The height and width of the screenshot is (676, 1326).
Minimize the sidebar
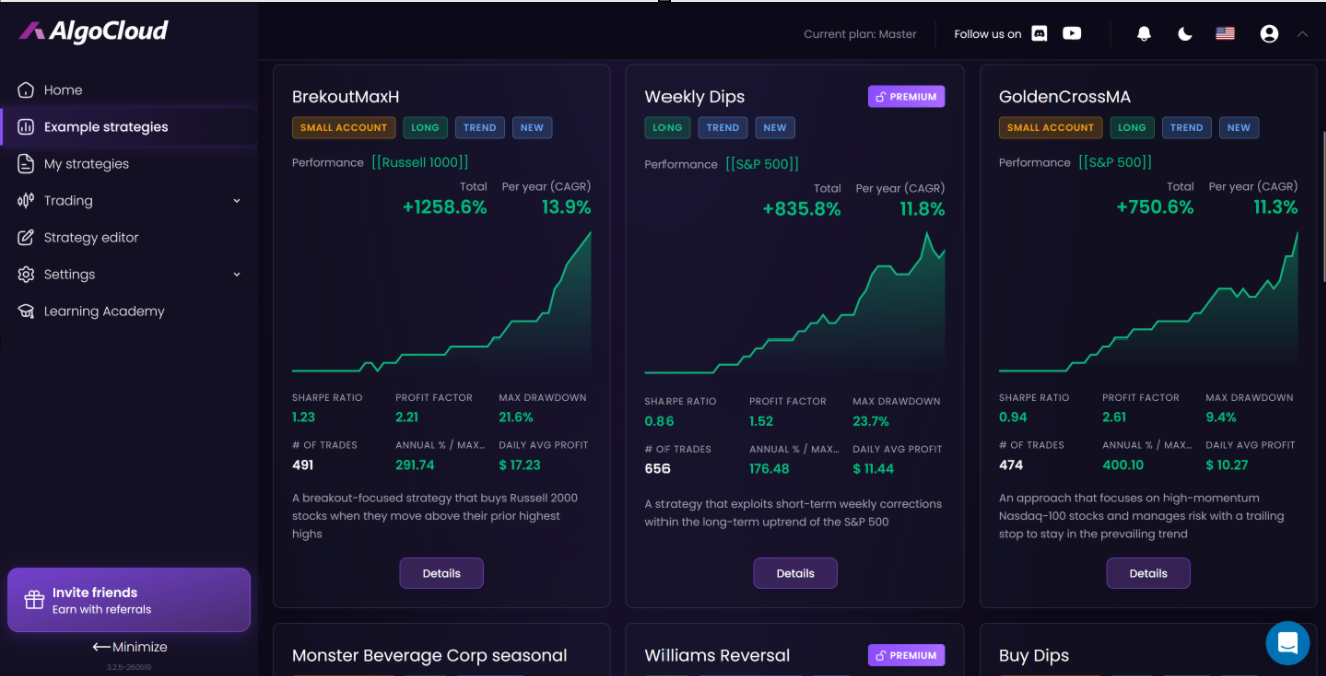[129, 647]
